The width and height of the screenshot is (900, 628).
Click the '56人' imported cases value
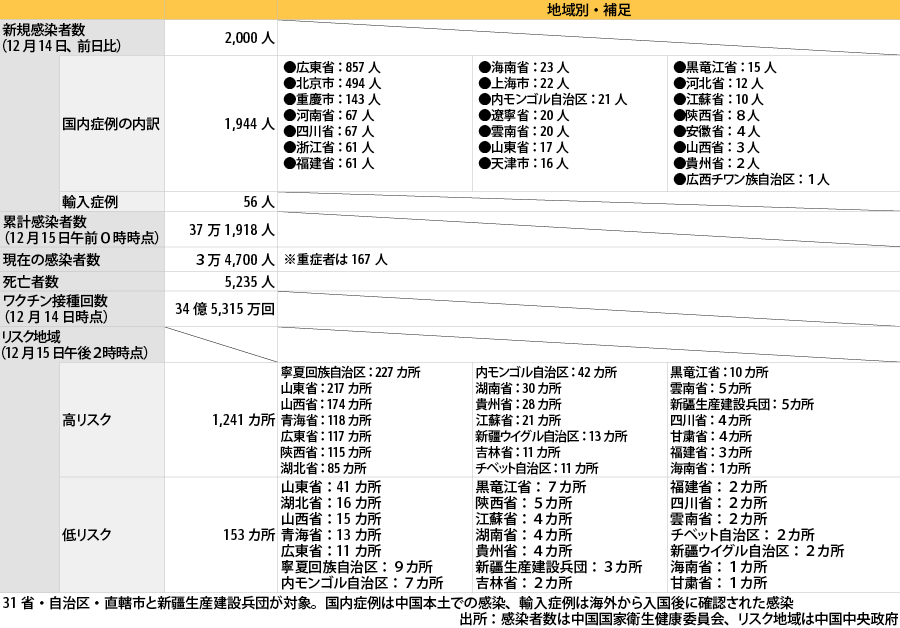click(259, 202)
